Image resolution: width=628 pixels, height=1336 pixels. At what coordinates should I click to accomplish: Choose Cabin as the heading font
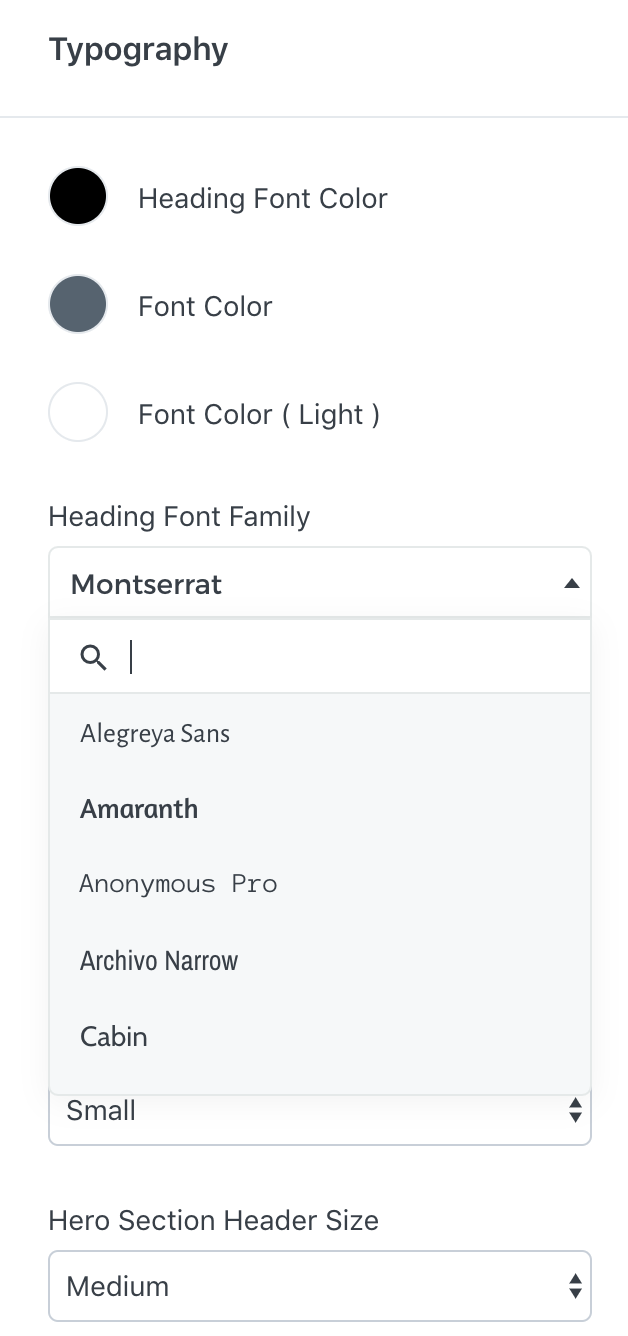pyautogui.click(x=114, y=1037)
